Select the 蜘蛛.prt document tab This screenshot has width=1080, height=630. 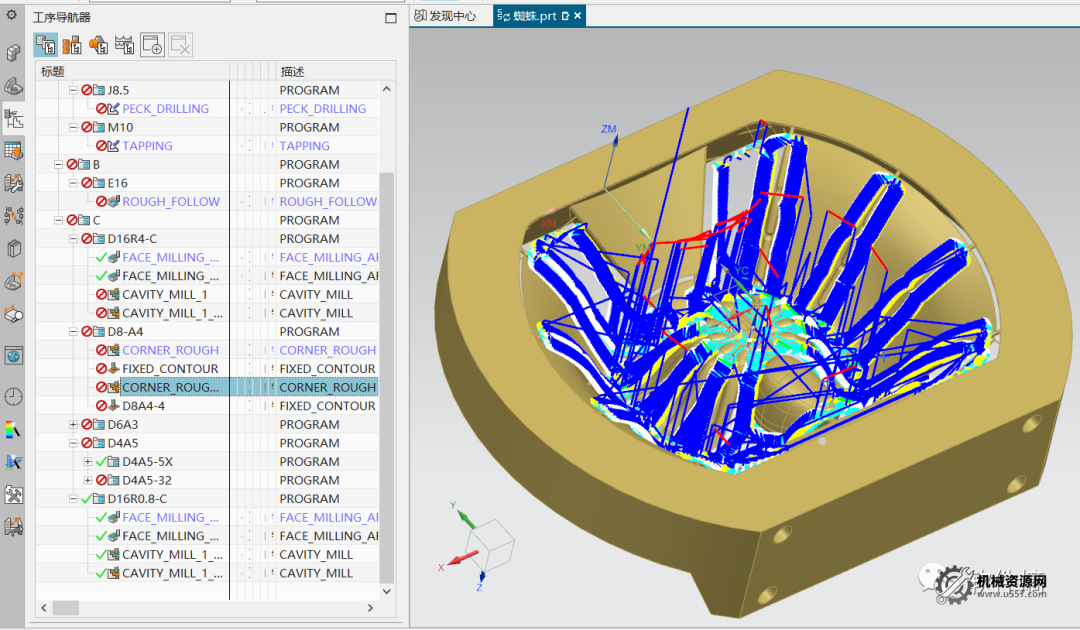pyautogui.click(x=534, y=16)
